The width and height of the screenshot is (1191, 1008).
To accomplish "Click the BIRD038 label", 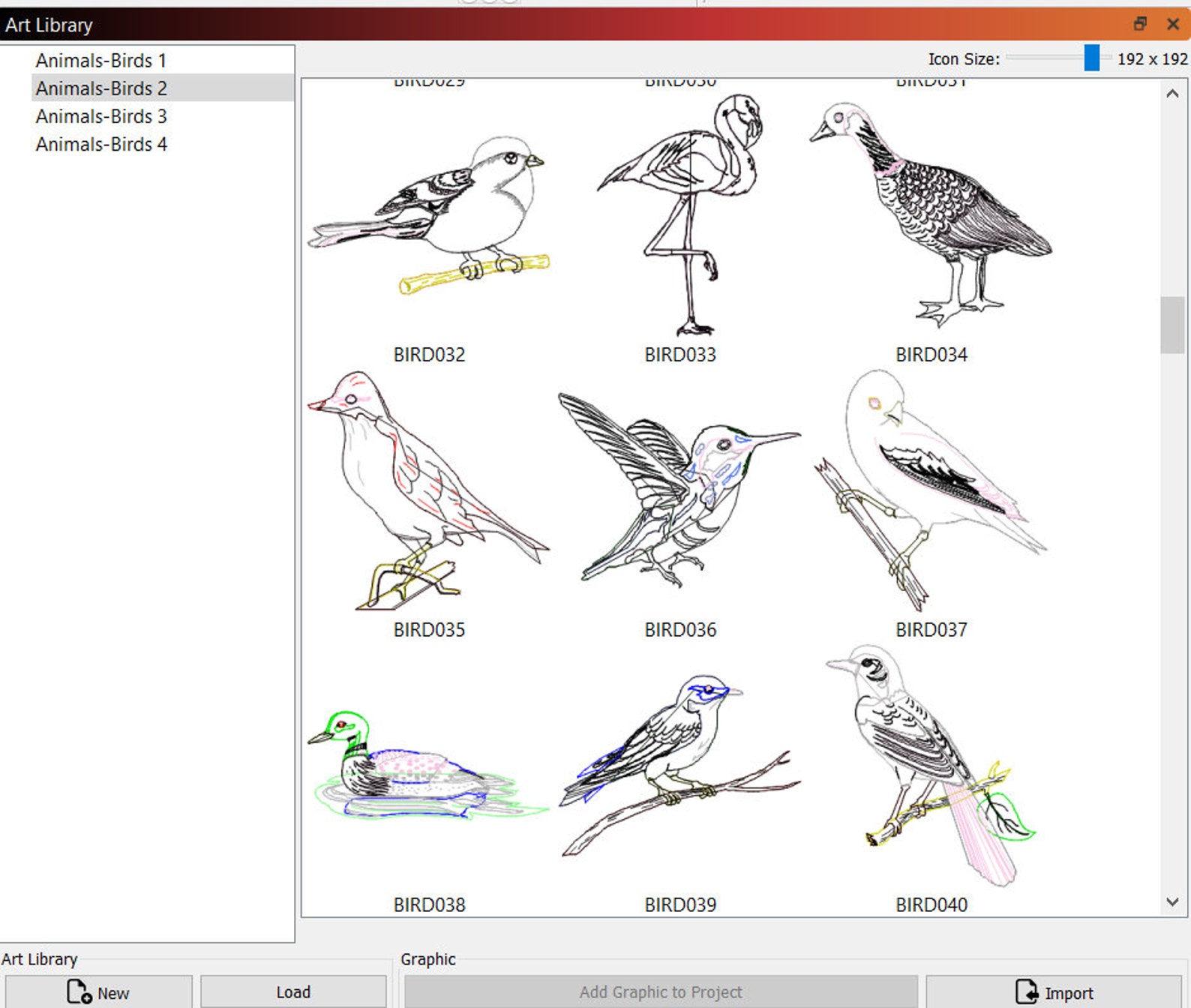I will click(429, 905).
